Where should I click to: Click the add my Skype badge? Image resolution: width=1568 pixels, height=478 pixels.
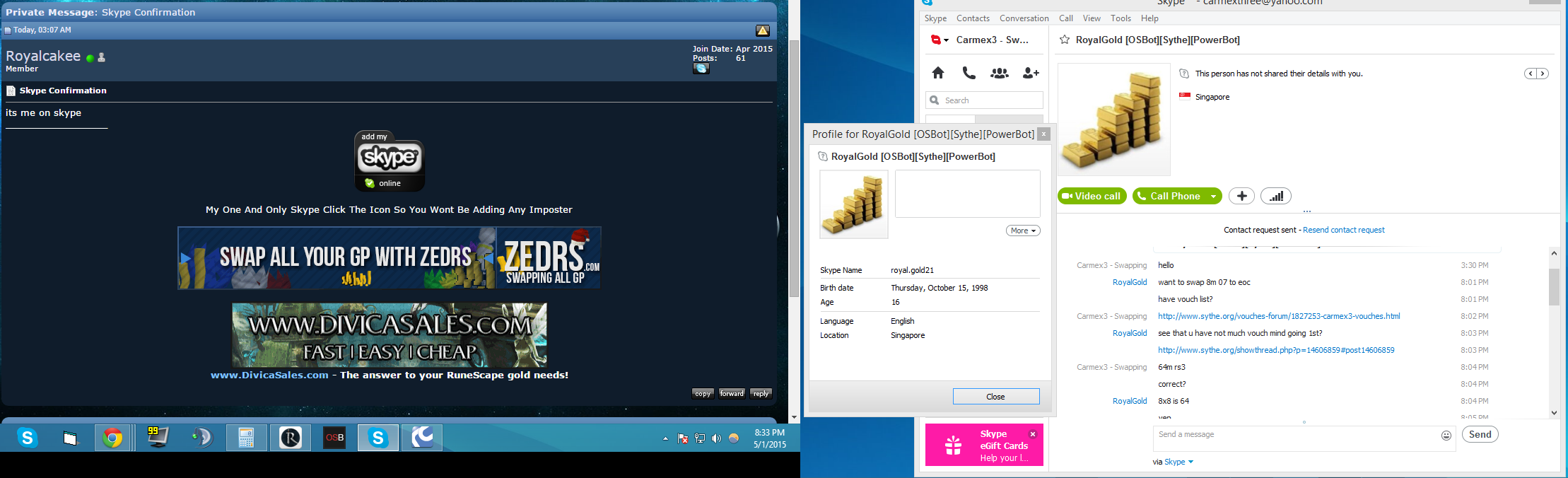tap(390, 161)
